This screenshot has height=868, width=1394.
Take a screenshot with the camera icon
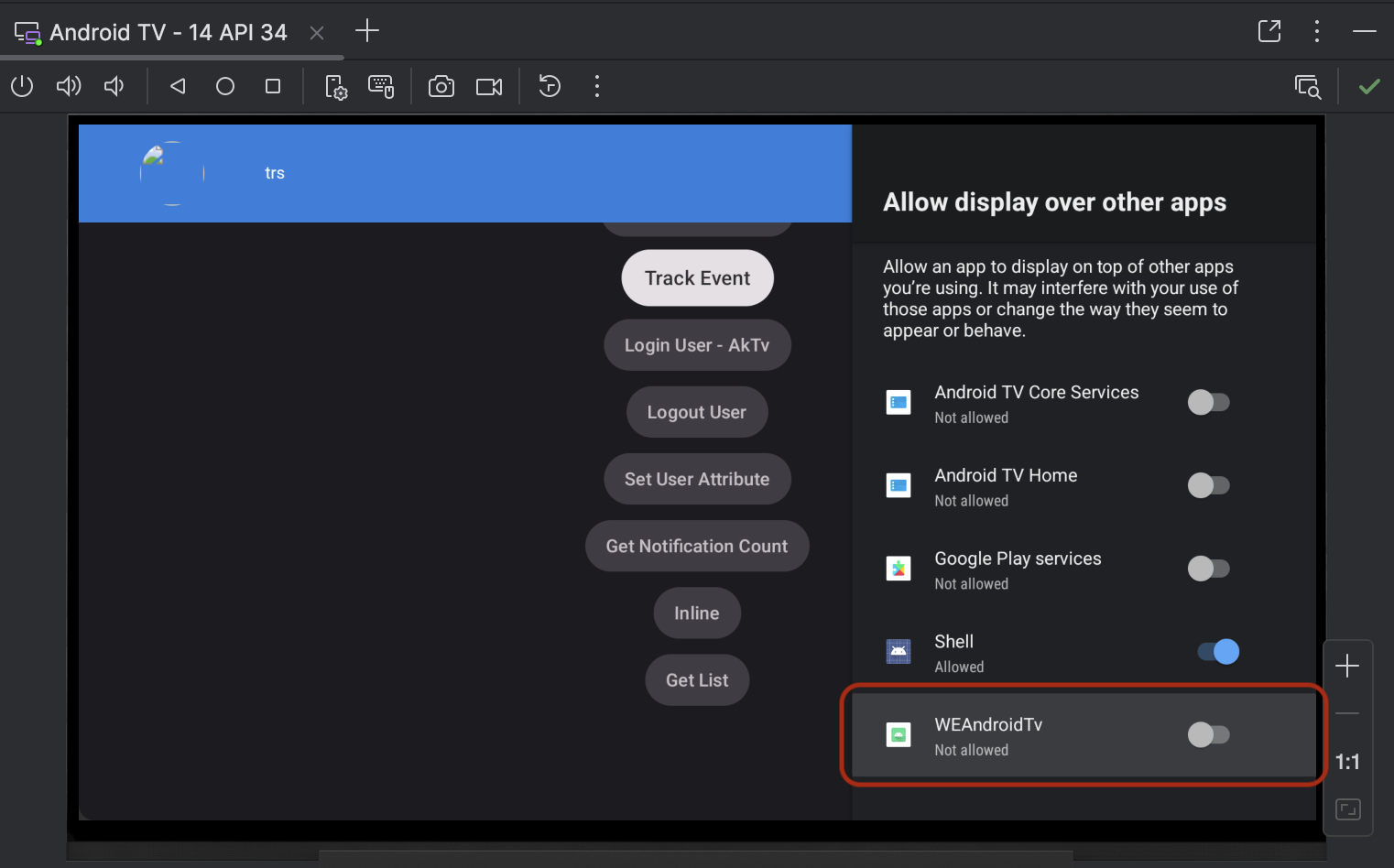[441, 86]
